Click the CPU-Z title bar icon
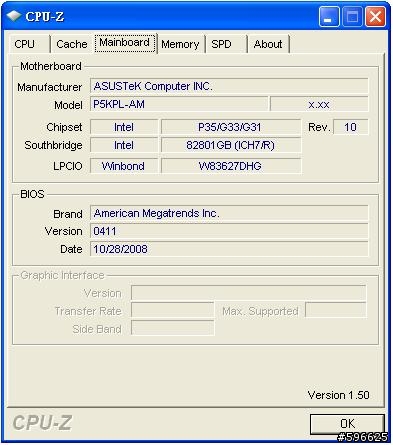The width and height of the screenshot is (393, 445). click(14, 16)
